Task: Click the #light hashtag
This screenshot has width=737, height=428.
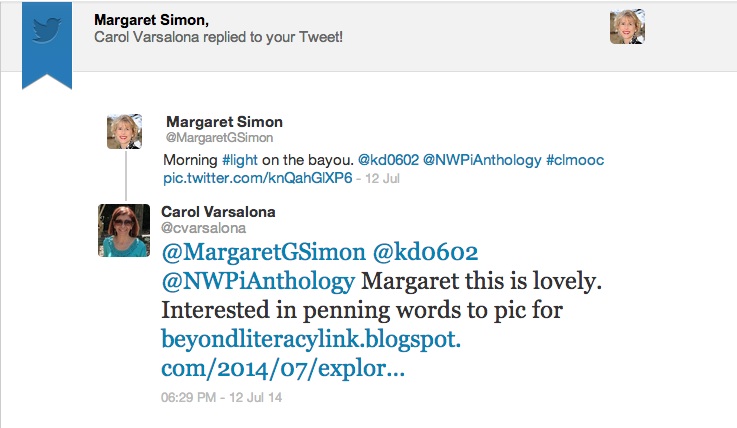Action: (x=240, y=160)
